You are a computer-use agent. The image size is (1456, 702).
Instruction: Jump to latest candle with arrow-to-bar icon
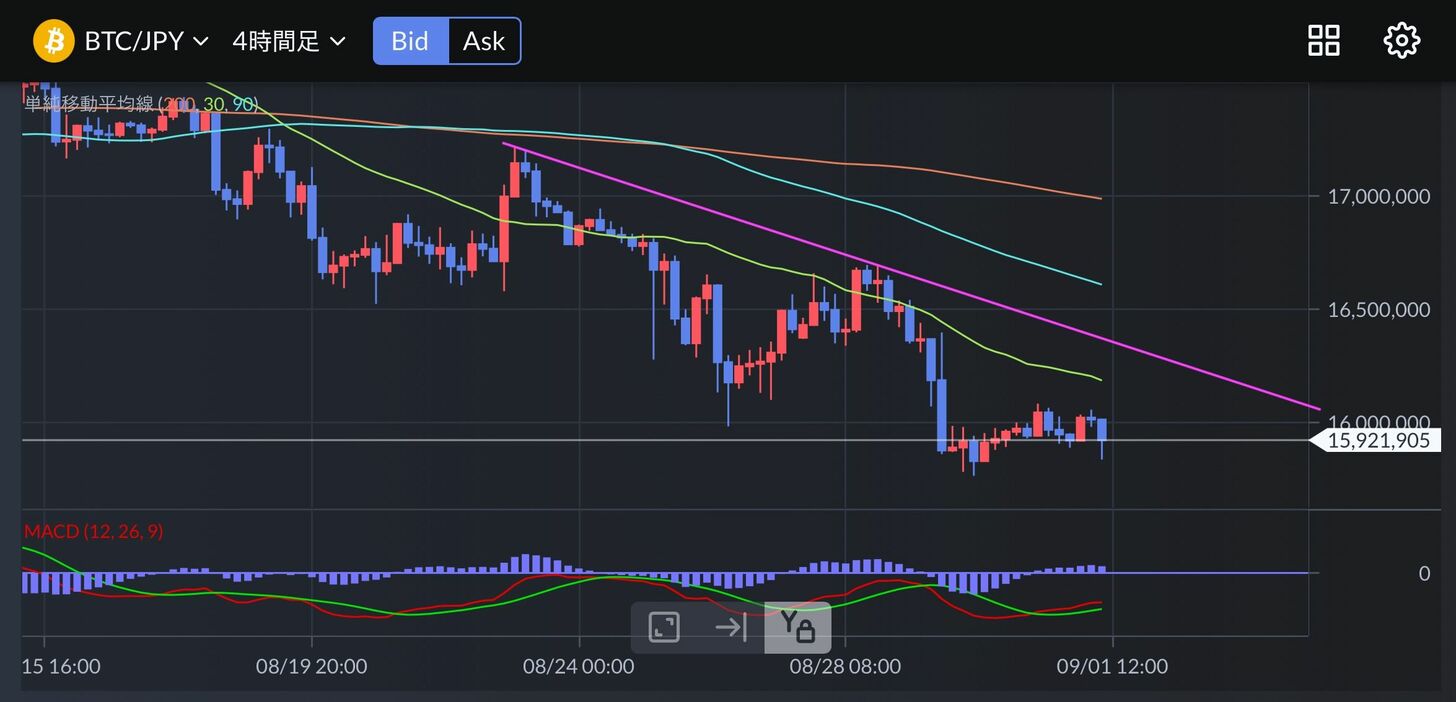click(x=731, y=627)
